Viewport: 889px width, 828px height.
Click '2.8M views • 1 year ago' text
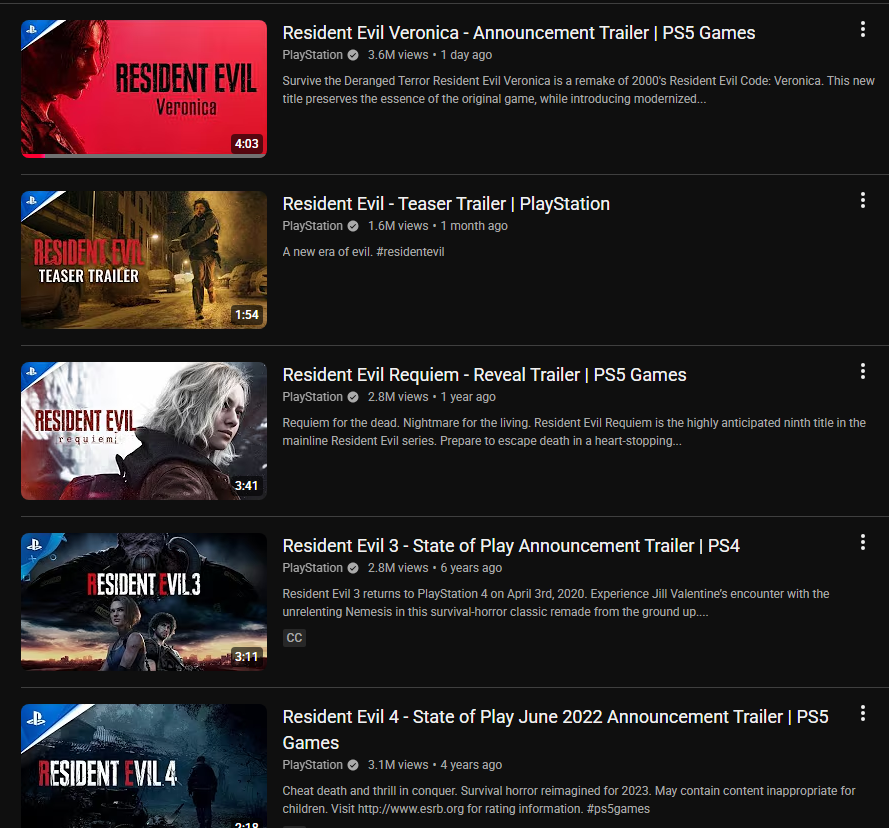click(431, 397)
